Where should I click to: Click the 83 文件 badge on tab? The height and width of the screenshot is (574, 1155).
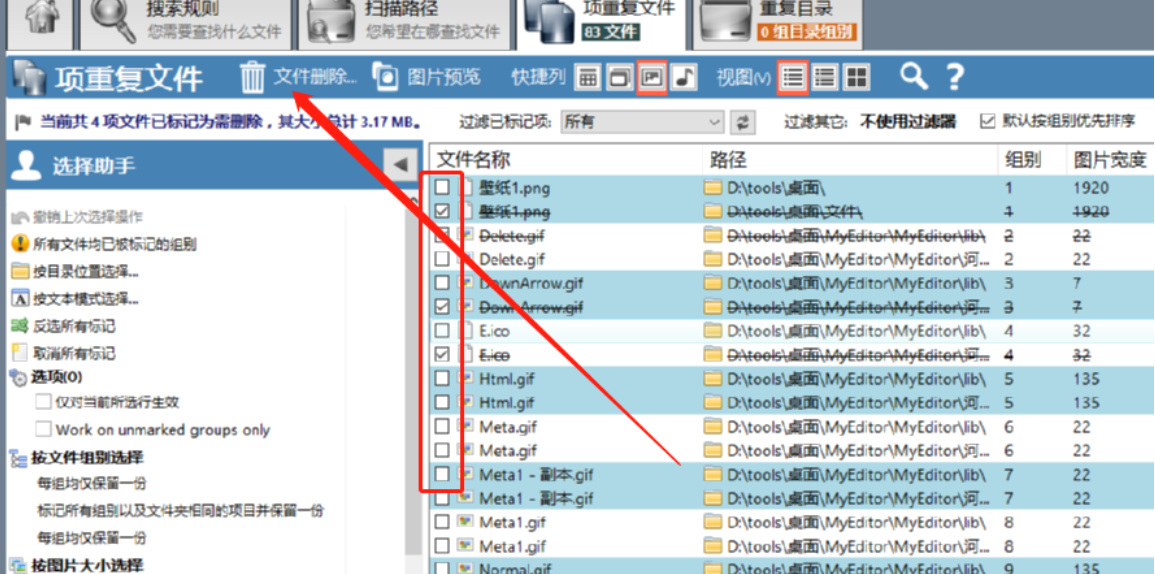coord(610,32)
